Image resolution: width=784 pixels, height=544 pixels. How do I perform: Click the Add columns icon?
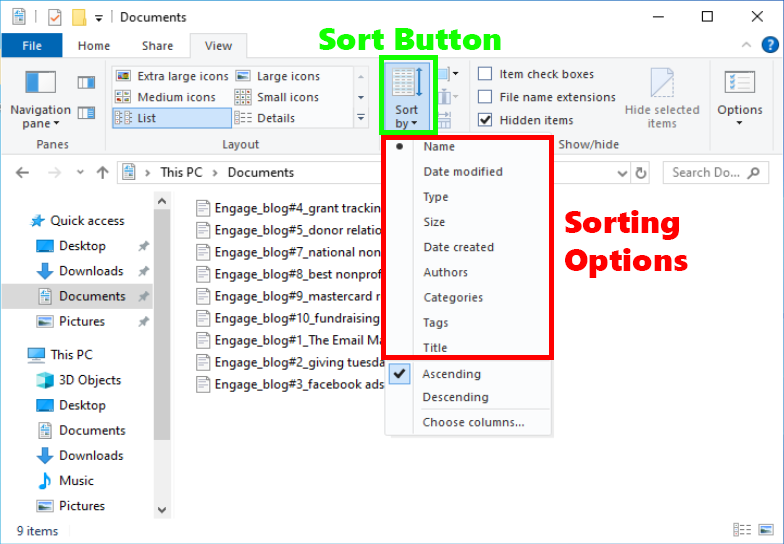[x=448, y=96]
